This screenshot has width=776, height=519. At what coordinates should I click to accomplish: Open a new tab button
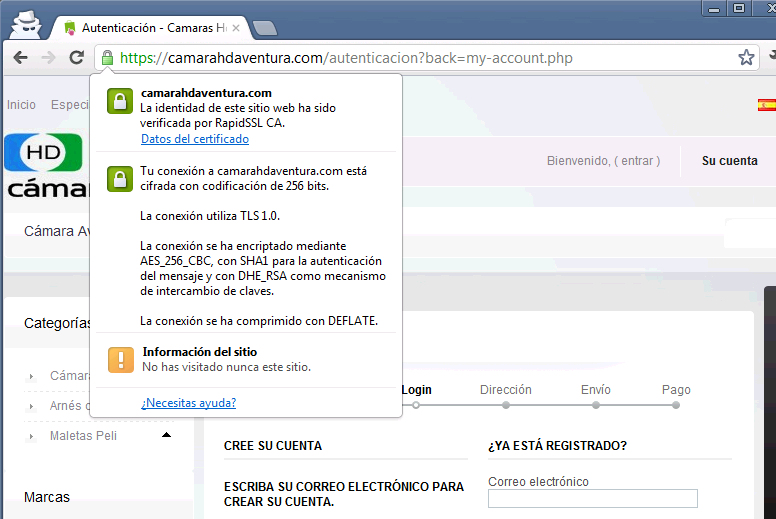tap(265, 28)
